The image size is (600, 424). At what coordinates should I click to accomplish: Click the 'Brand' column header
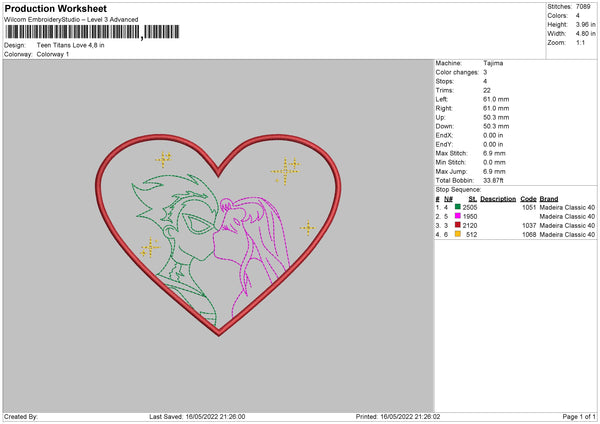coord(549,199)
